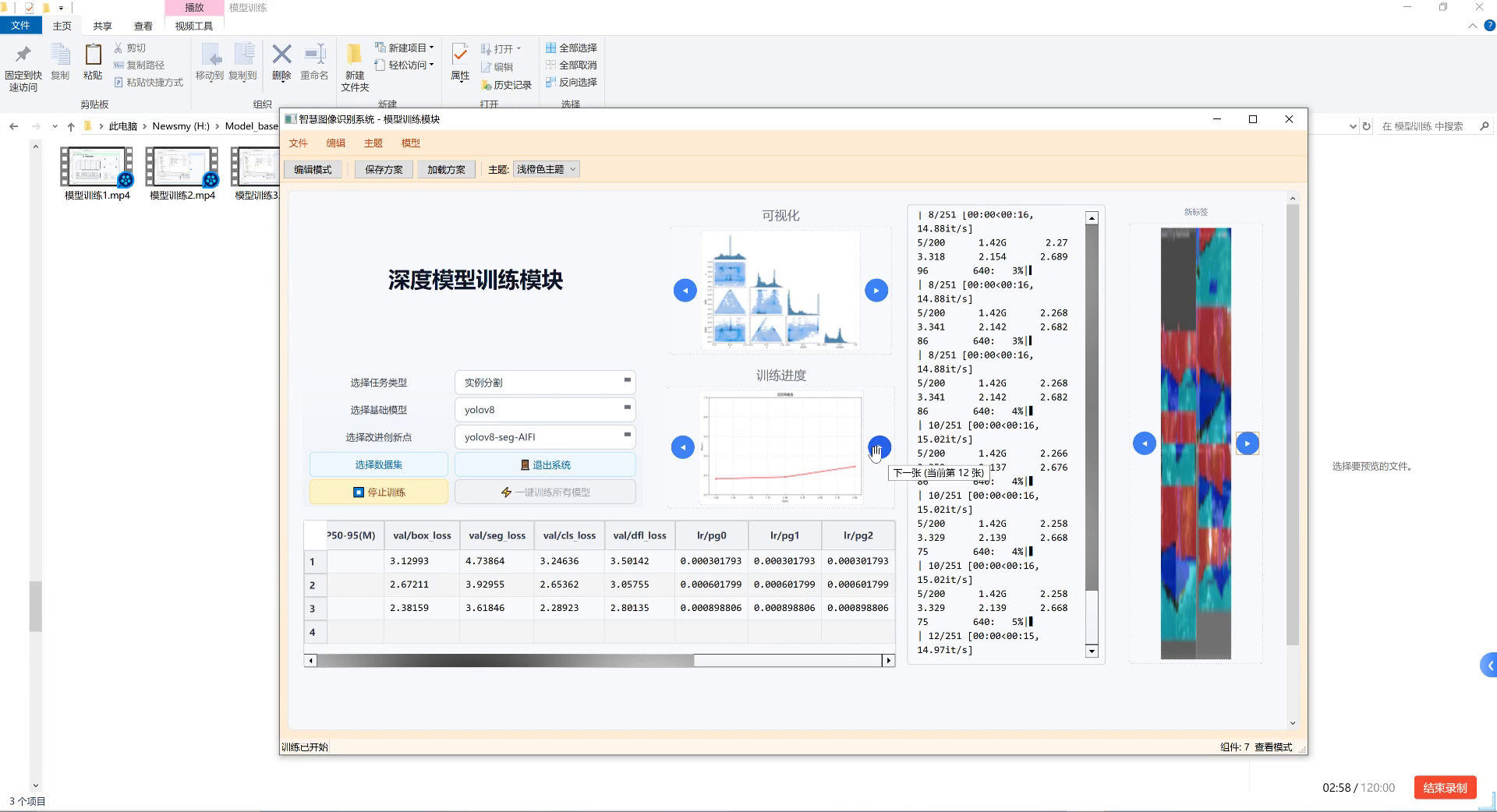1497x812 pixels.
Task: Show previous image in new label panel
Action: [1144, 443]
